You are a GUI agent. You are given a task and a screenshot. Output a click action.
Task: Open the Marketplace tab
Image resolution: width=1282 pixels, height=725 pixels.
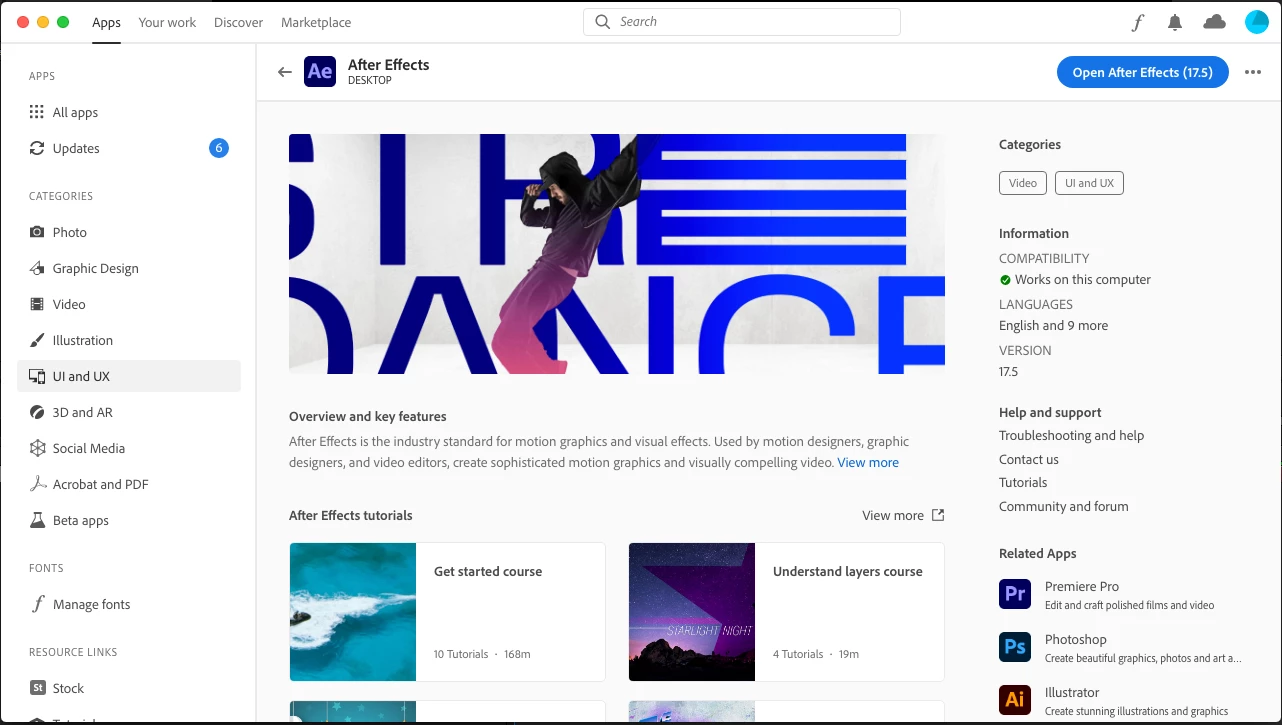pyautogui.click(x=316, y=22)
